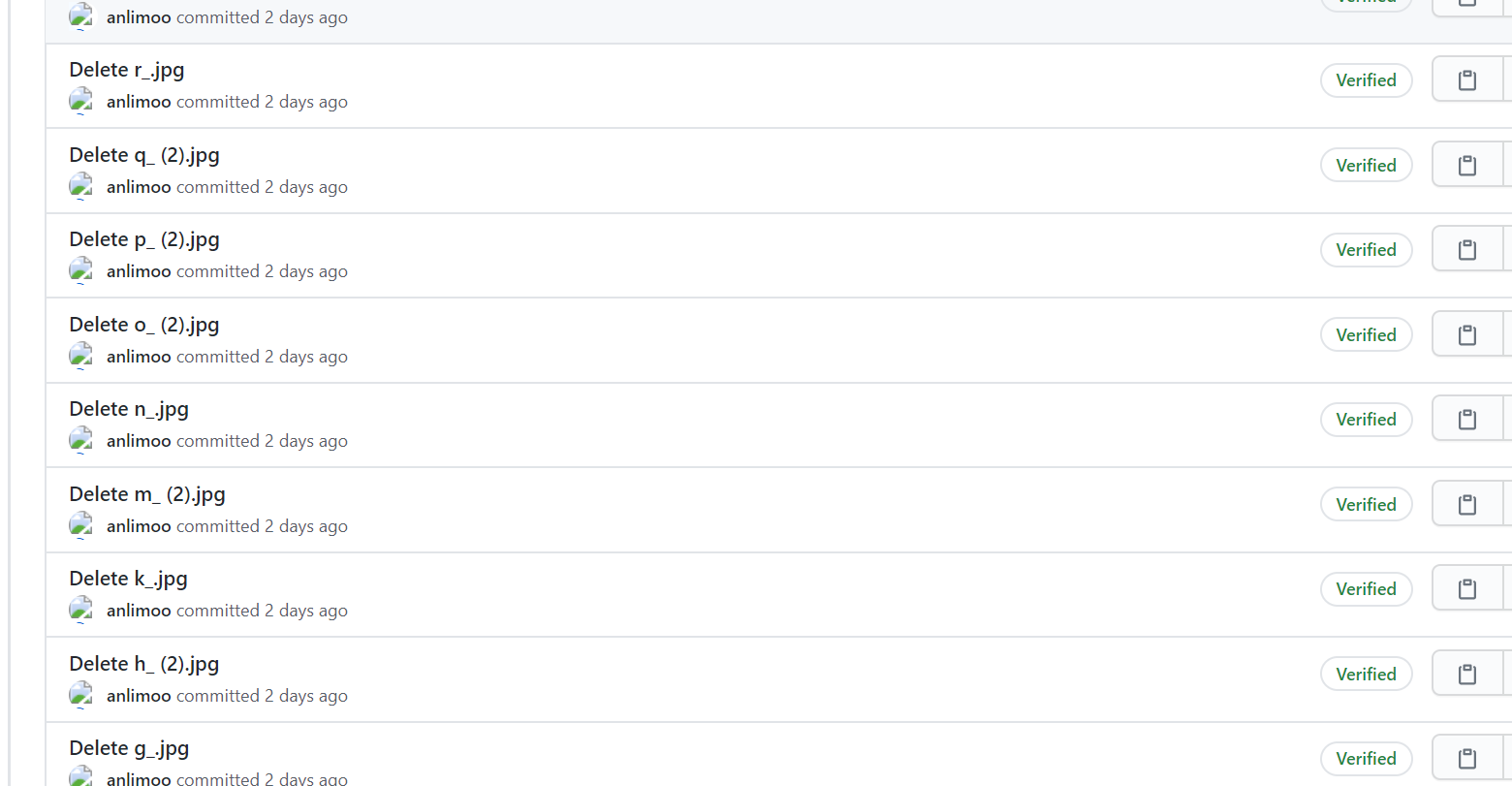
Task: Show Verified details for Delete k_.jpg
Action: 1366,589
